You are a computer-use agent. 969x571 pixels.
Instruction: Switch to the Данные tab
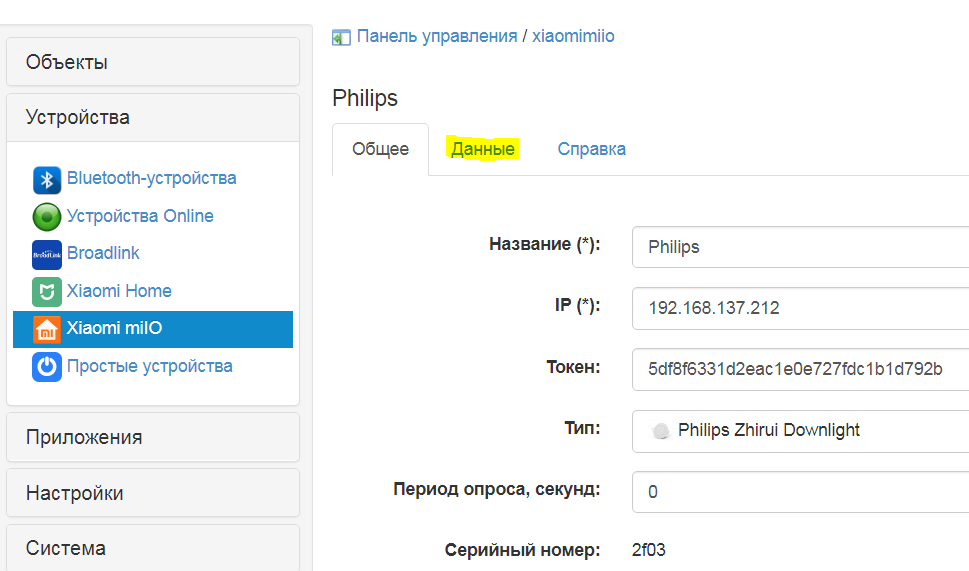tap(483, 149)
